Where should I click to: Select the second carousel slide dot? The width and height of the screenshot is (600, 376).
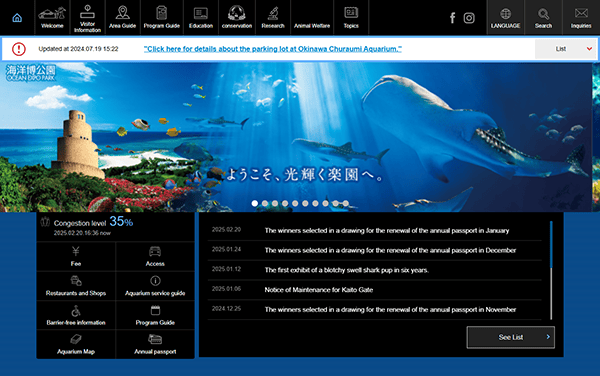[x=265, y=203]
